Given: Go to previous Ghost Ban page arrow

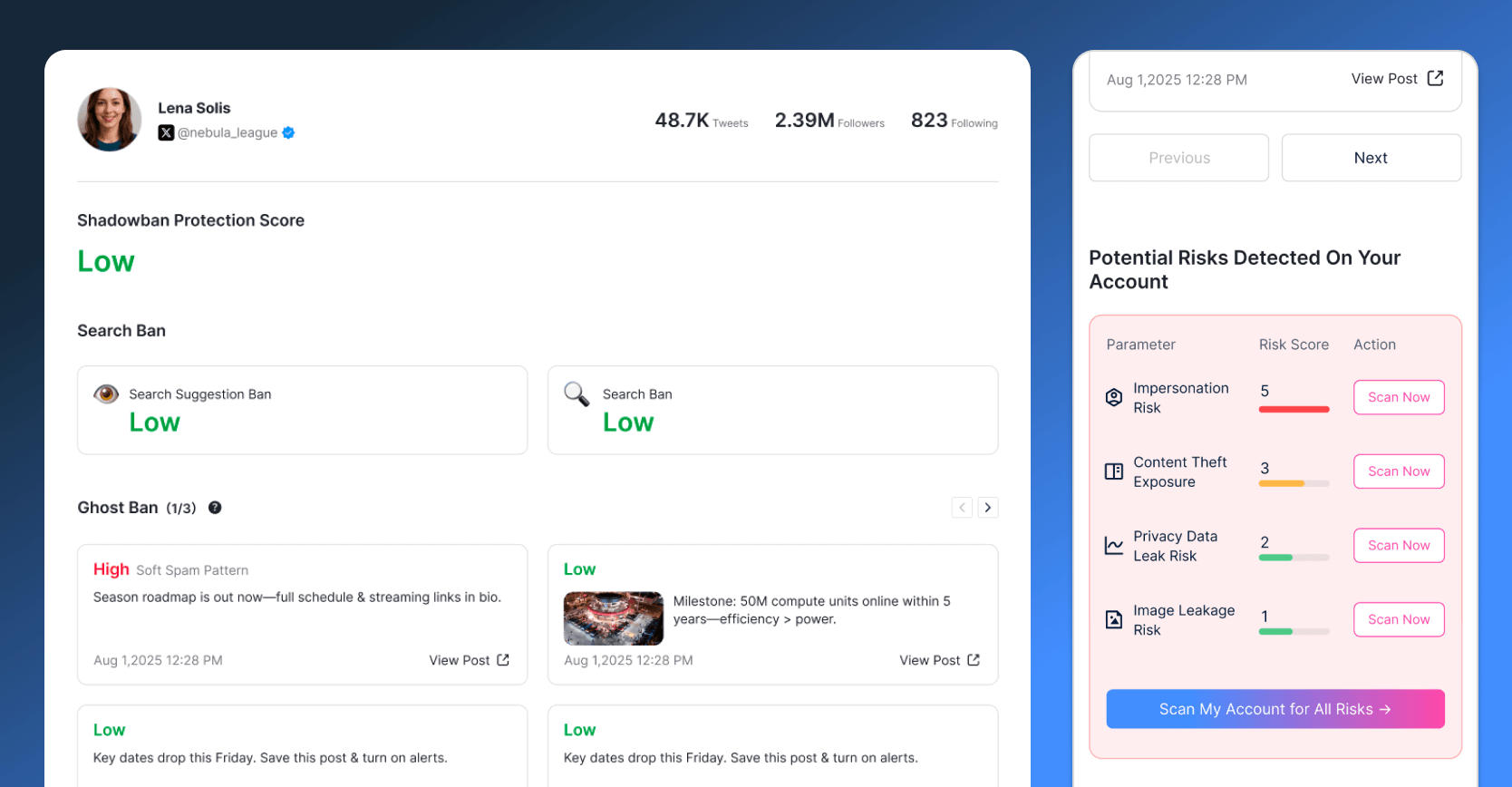Looking at the screenshot, I should click(963, 508).
